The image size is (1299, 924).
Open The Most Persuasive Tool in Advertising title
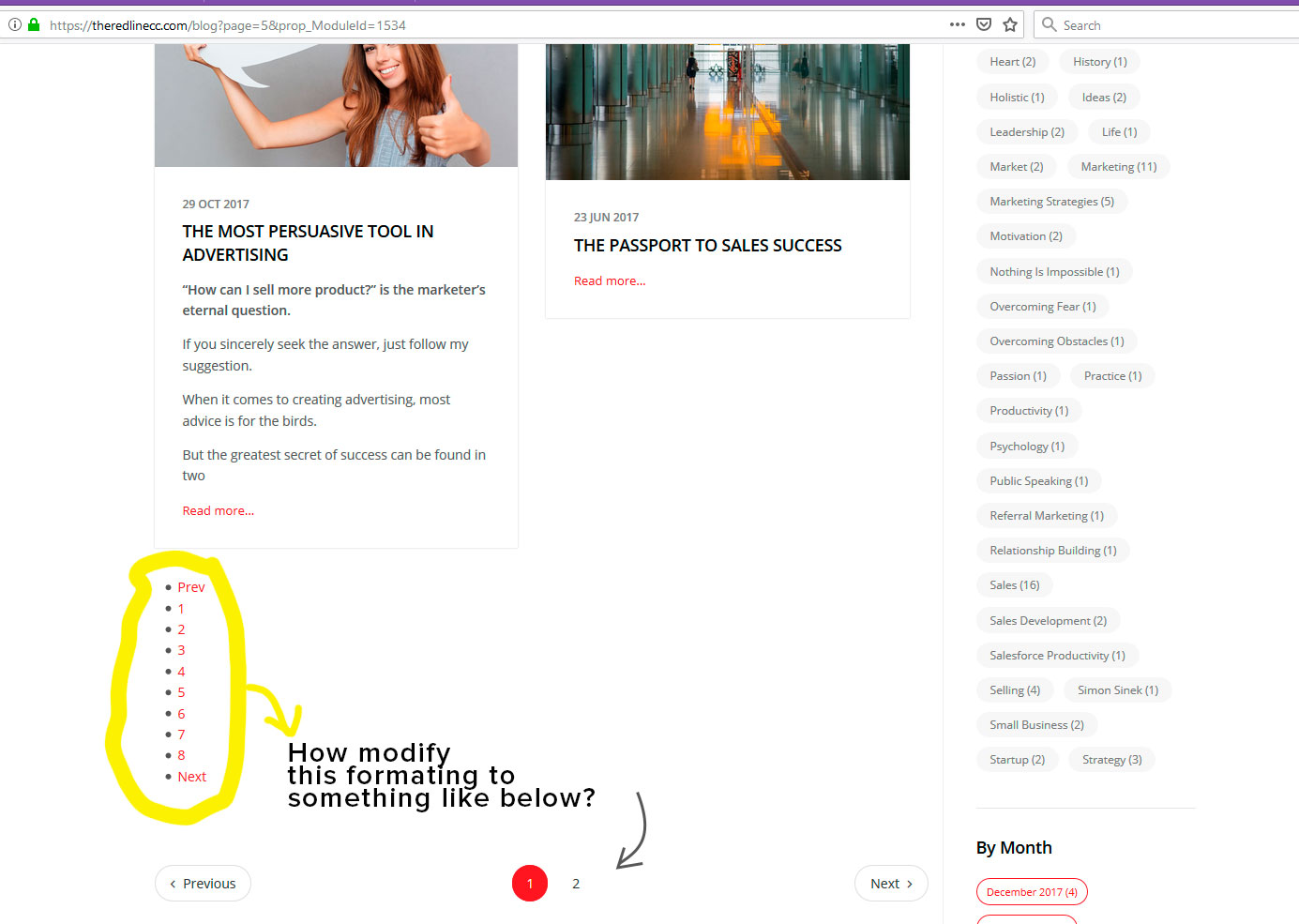pyautogui.click(x=308, y=243)
